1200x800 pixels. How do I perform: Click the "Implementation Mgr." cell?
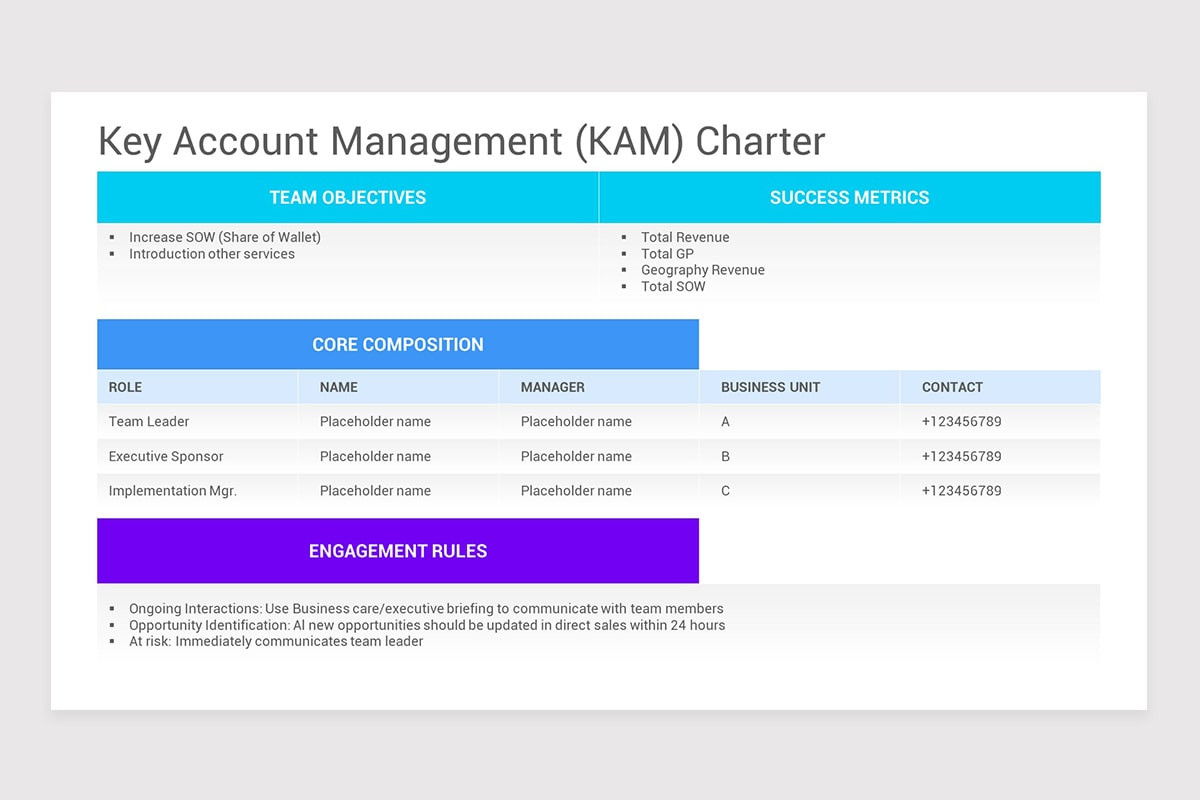[172, 490]
